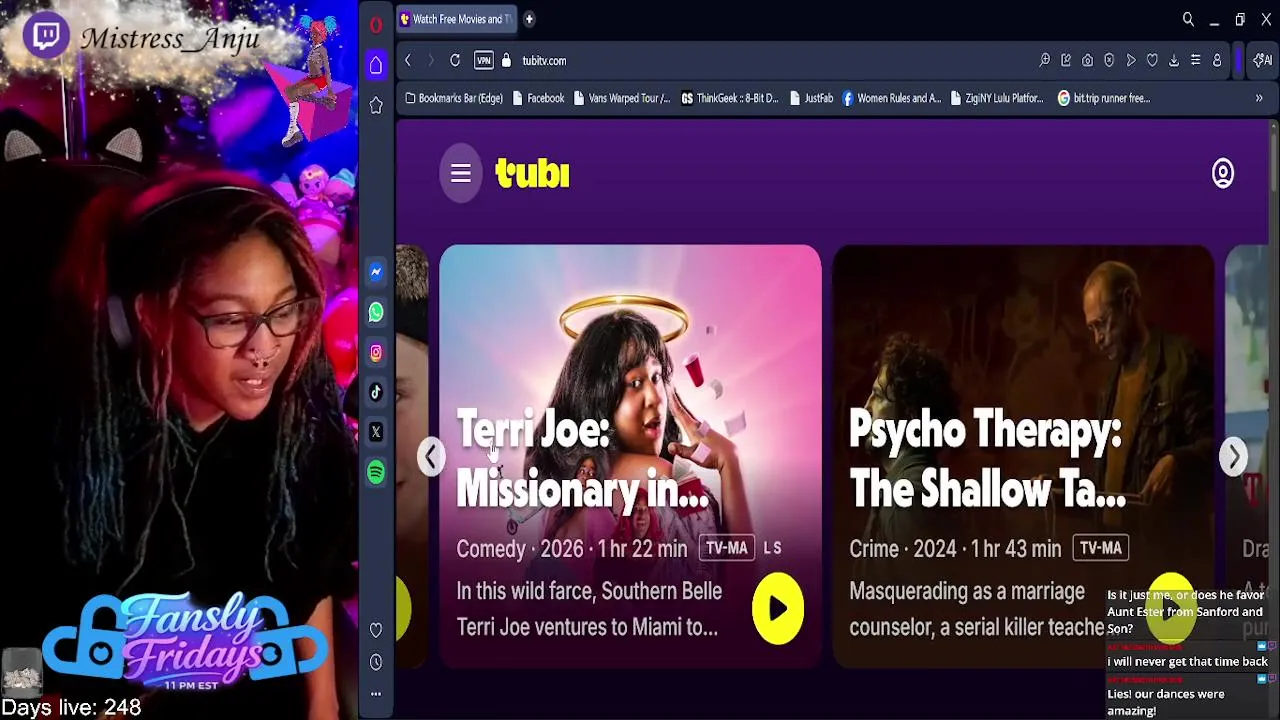Screen dimensions: 1280x720
Task: Open the Terri Joe: Missionary title text
Action: tap(582, 460)
